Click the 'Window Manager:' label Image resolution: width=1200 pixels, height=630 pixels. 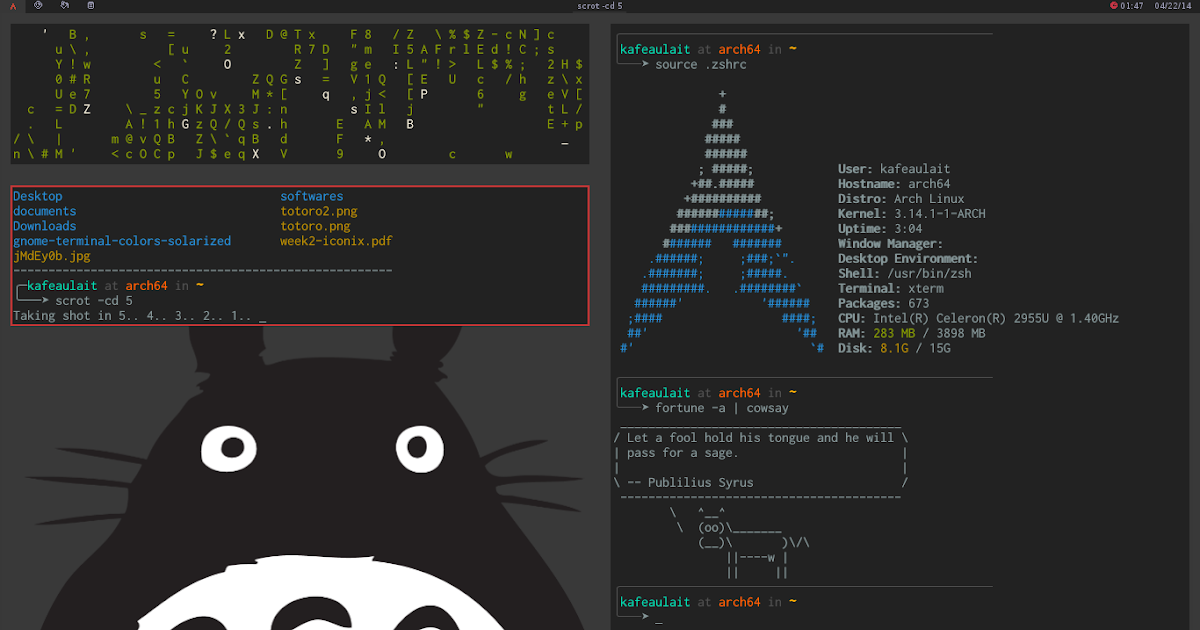[x=891, y=244]
